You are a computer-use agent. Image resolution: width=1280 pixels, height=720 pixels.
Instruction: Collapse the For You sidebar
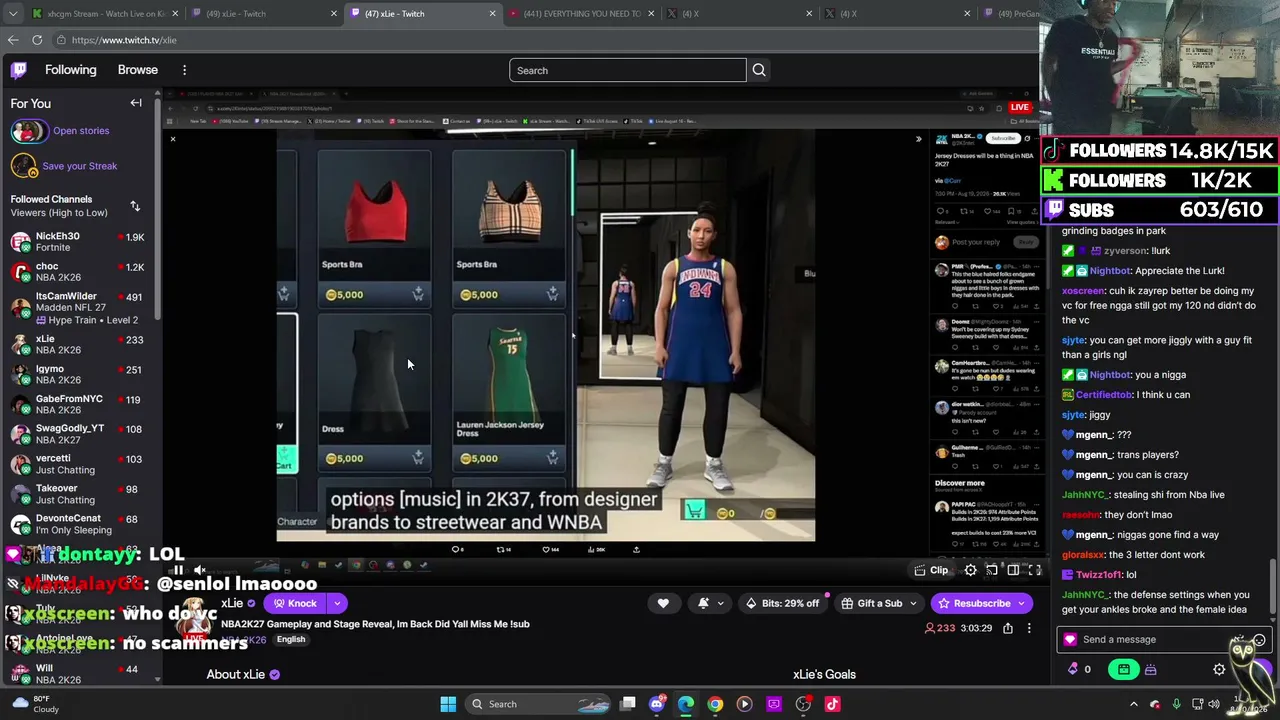coord(136,103)
